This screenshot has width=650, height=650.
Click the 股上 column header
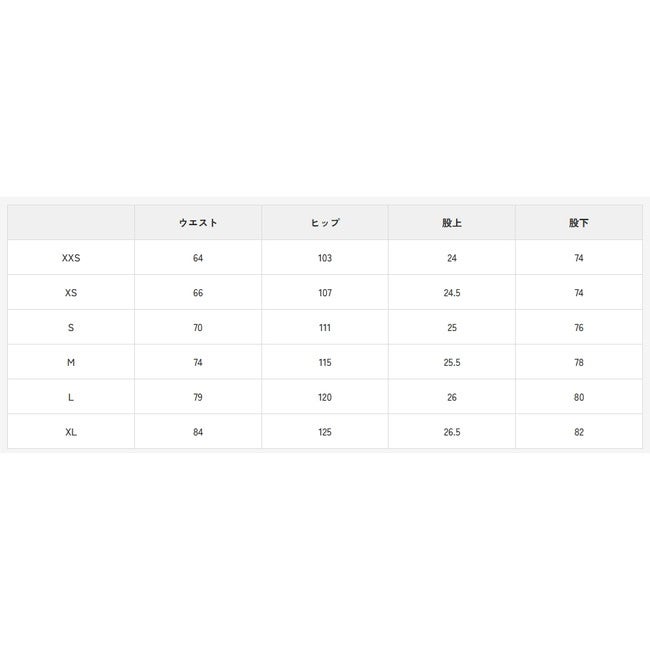[452, 223]
